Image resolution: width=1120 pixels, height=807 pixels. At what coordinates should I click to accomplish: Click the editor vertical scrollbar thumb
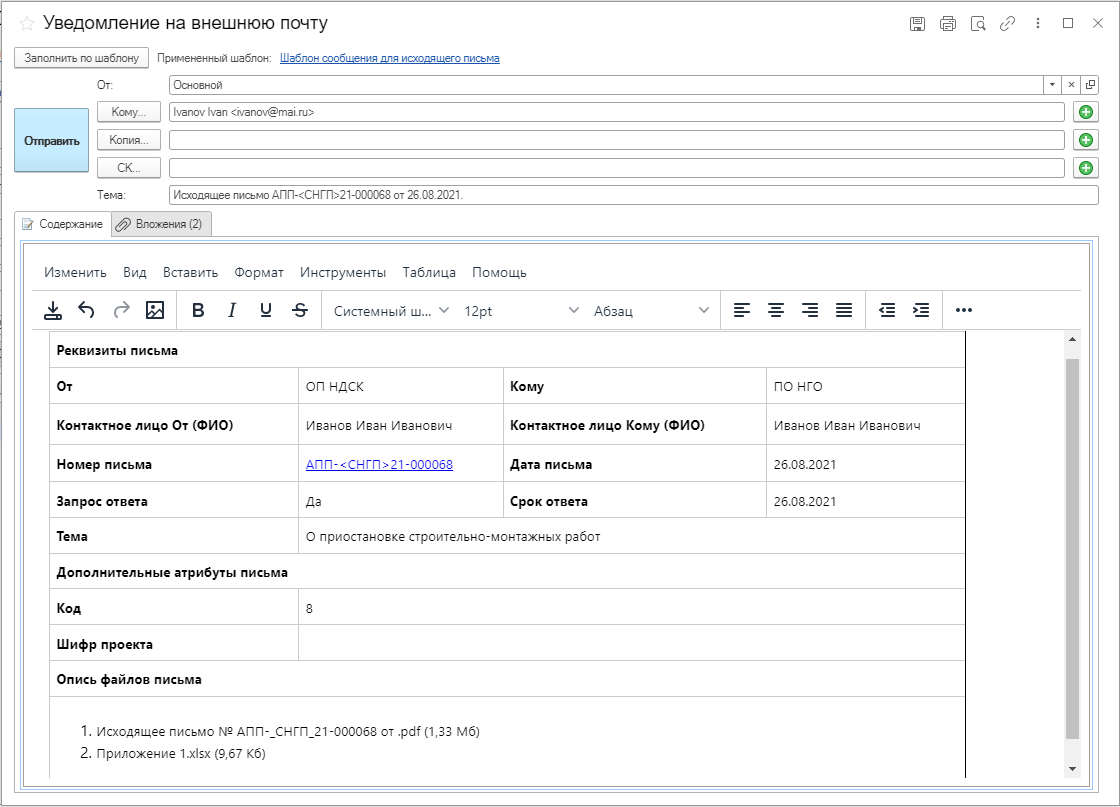[1072, 548]
